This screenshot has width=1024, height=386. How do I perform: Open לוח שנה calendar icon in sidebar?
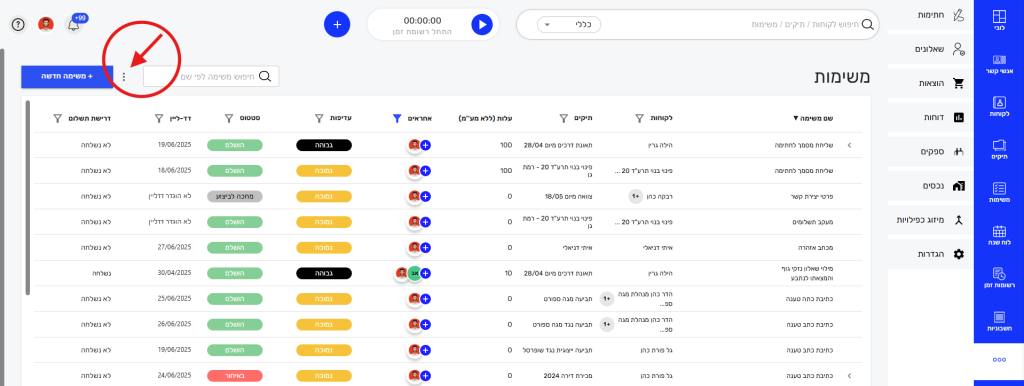(x=999, y=235)
